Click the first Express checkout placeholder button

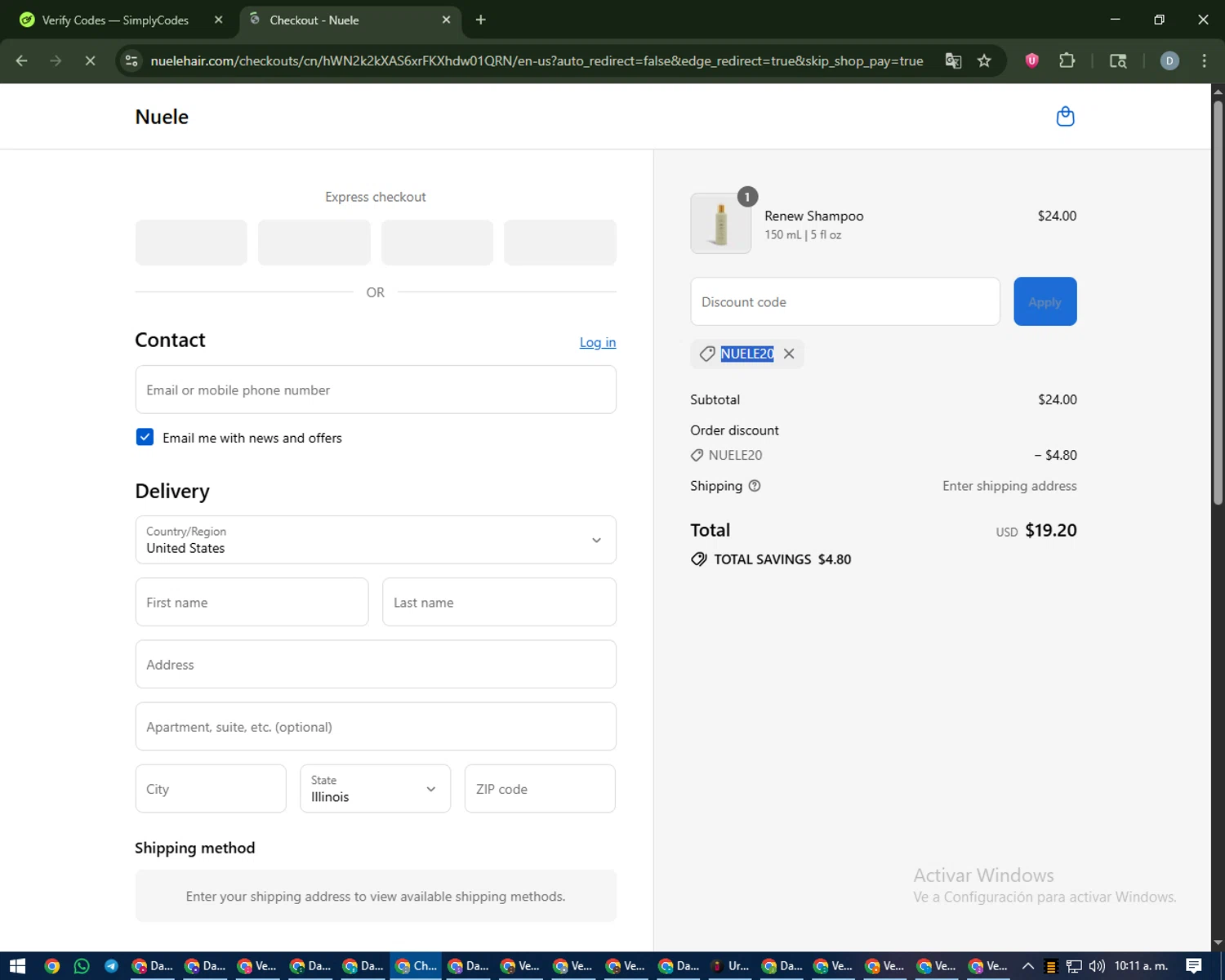coord(191,242)
